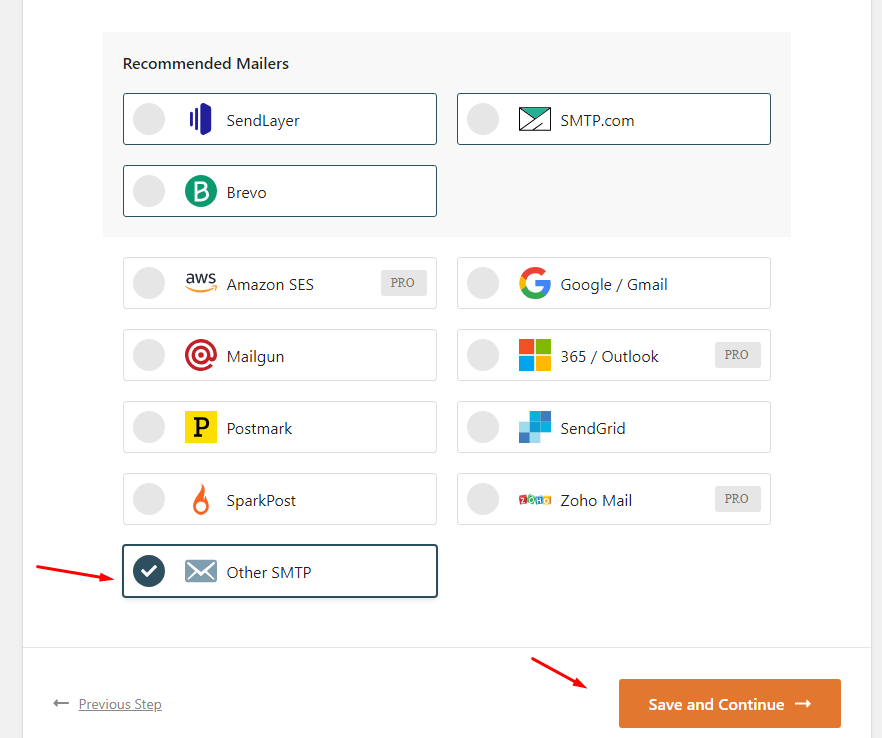882x738 pixels.
Task: Click the SMTP.com label text
Action: click(x=597, y=120)
